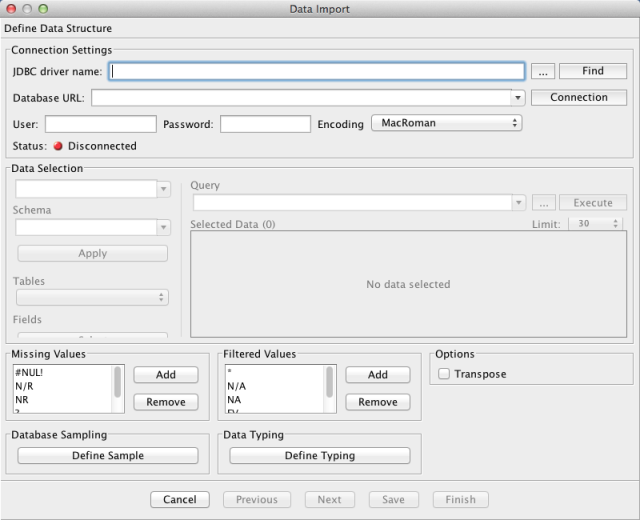Click the Define Sample button
The image size is (640, 520).
pos(108,456)
